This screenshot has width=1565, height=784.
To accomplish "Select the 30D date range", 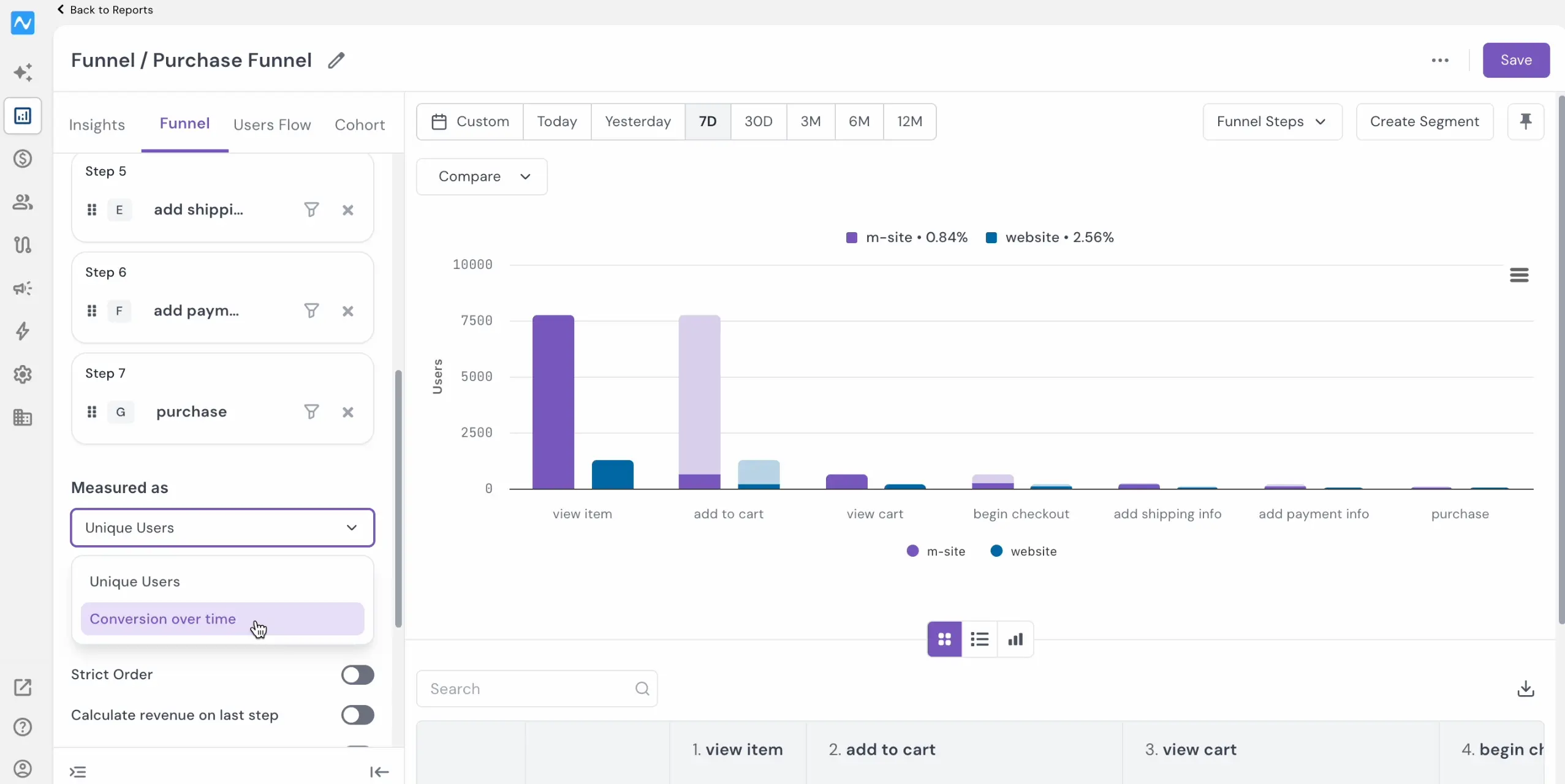I will click(759, 121).
